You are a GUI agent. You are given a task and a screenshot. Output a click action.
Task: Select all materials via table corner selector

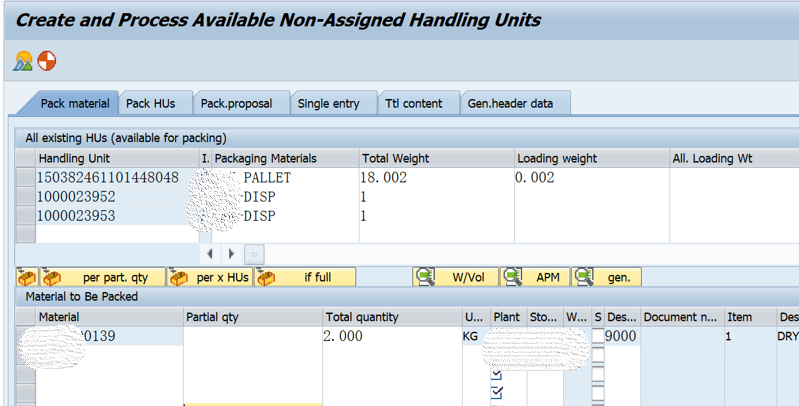coord(25,317)
